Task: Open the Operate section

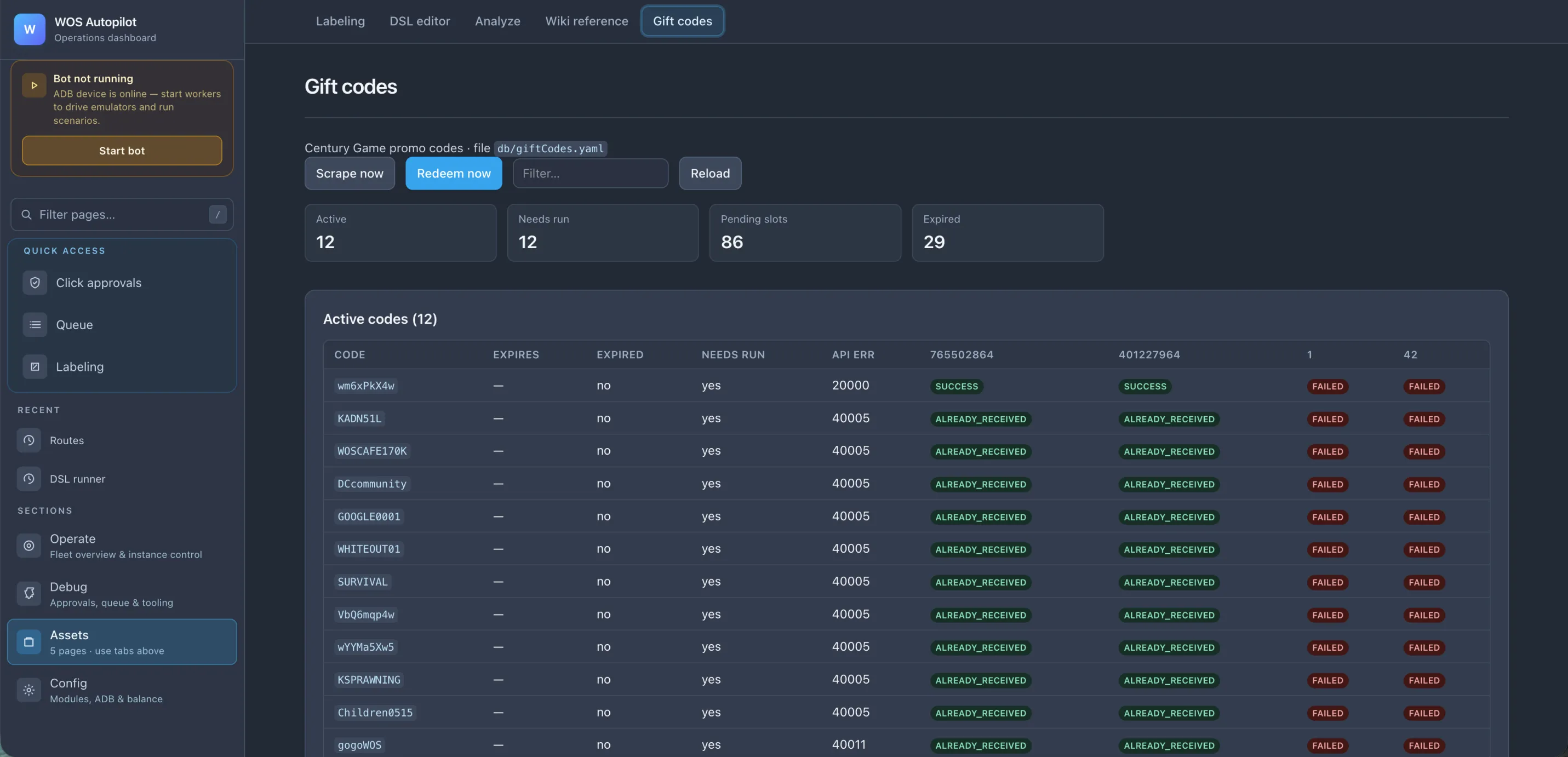Action: click(122, 545)
